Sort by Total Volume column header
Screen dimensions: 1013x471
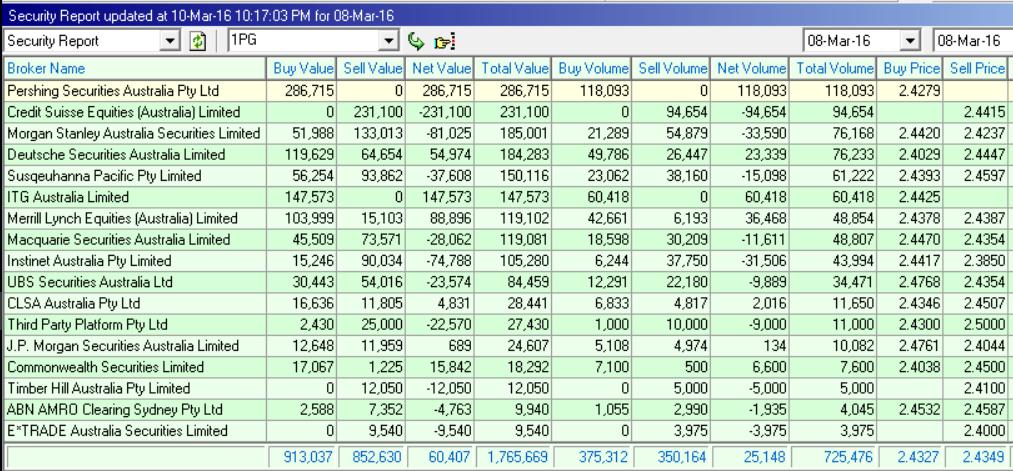tap(831, 68)
